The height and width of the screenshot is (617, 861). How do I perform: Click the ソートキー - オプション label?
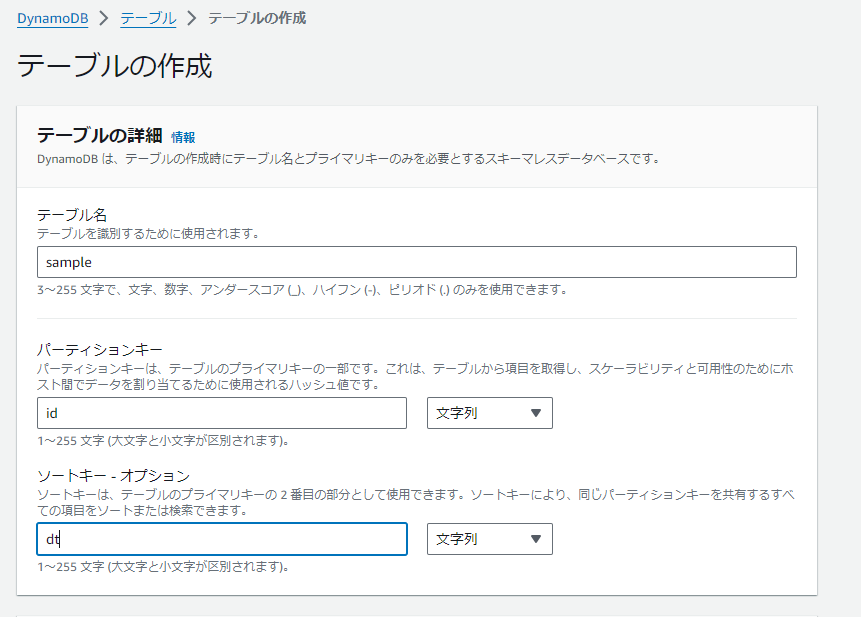pos(113,475)
